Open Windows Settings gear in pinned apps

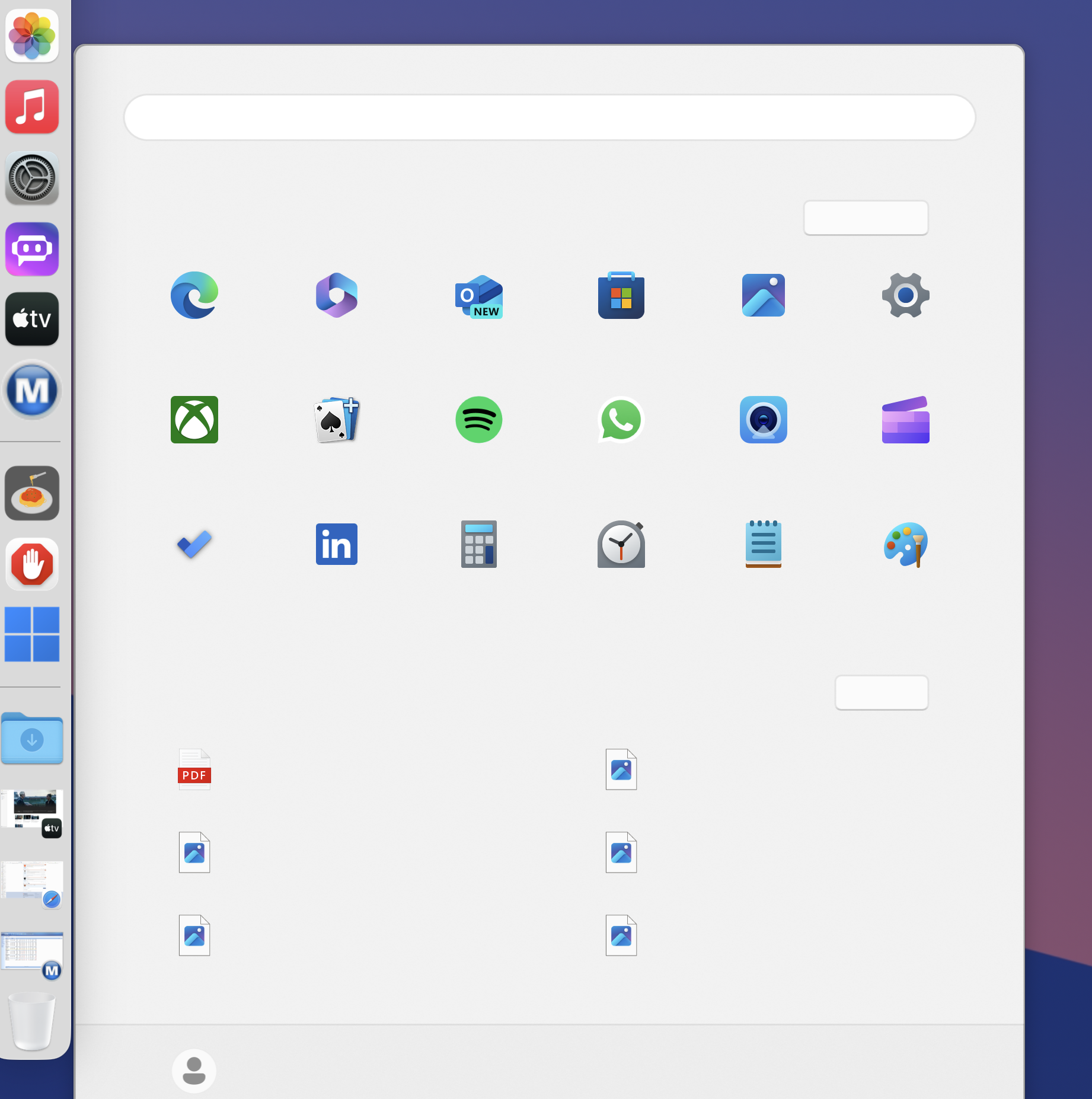pos(906,295)
